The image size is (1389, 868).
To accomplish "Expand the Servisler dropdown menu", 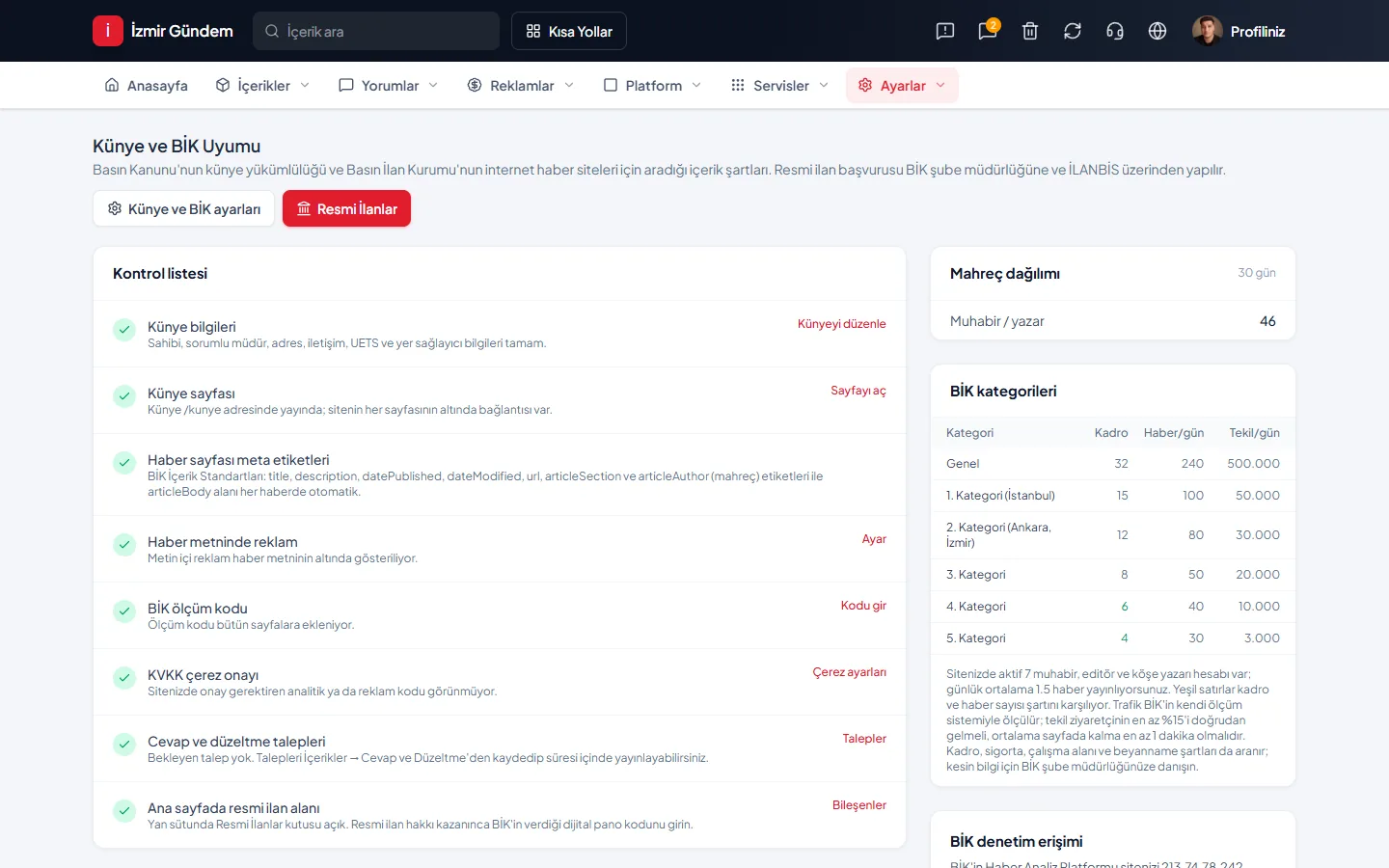I will coord(780,85).
